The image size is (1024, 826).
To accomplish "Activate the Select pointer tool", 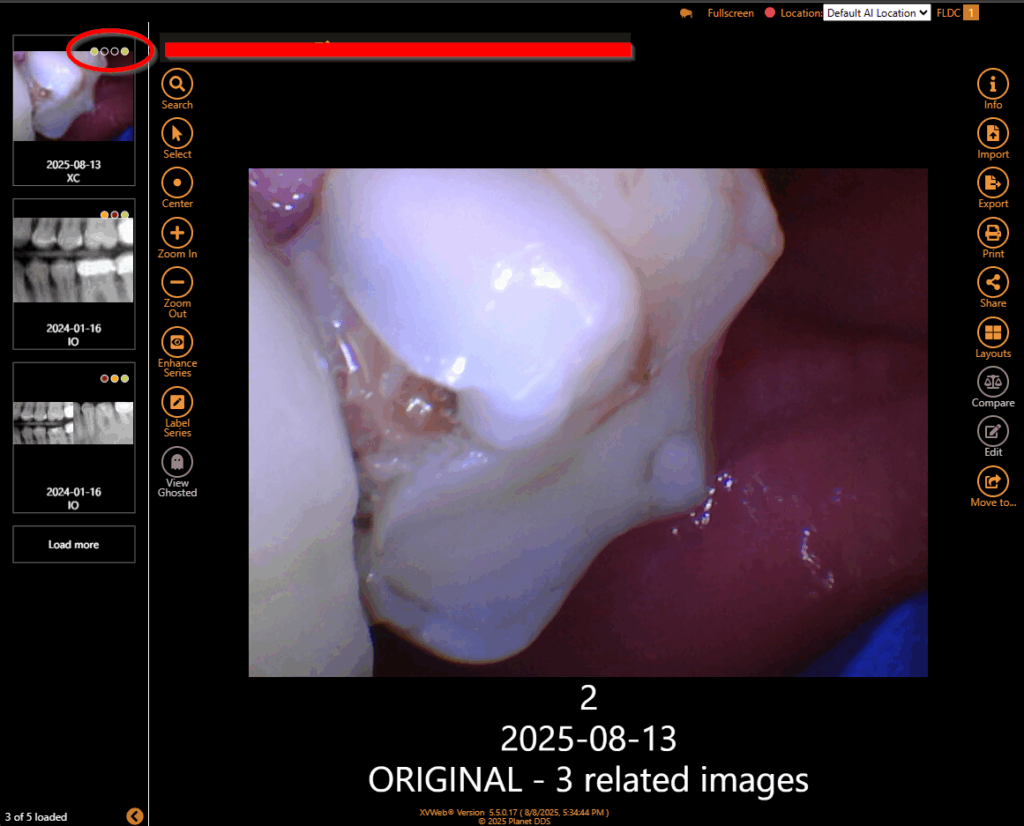I will (177, 133).
